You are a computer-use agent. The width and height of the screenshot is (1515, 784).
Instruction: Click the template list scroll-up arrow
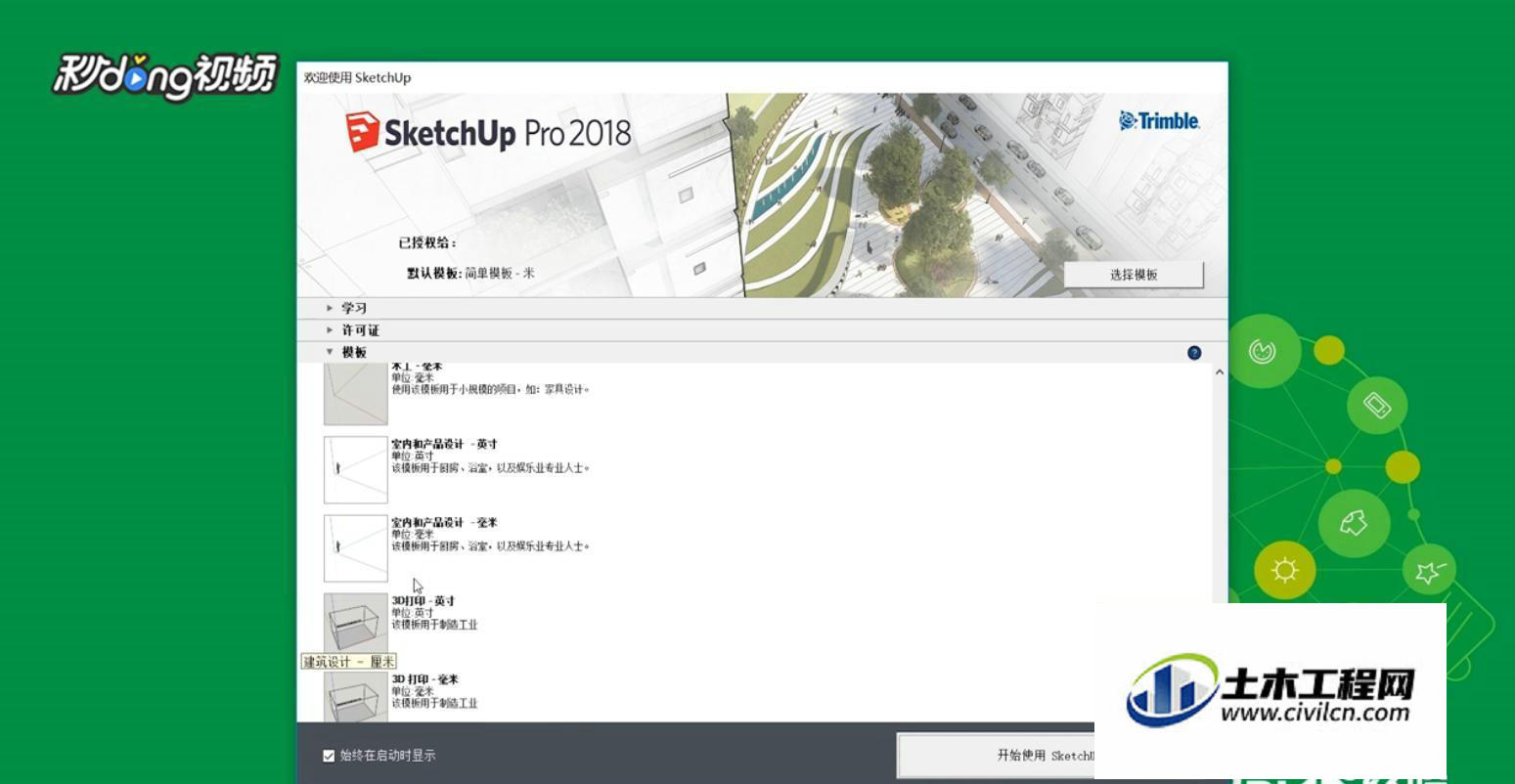pyautogui.click(x=1219, y=372)
